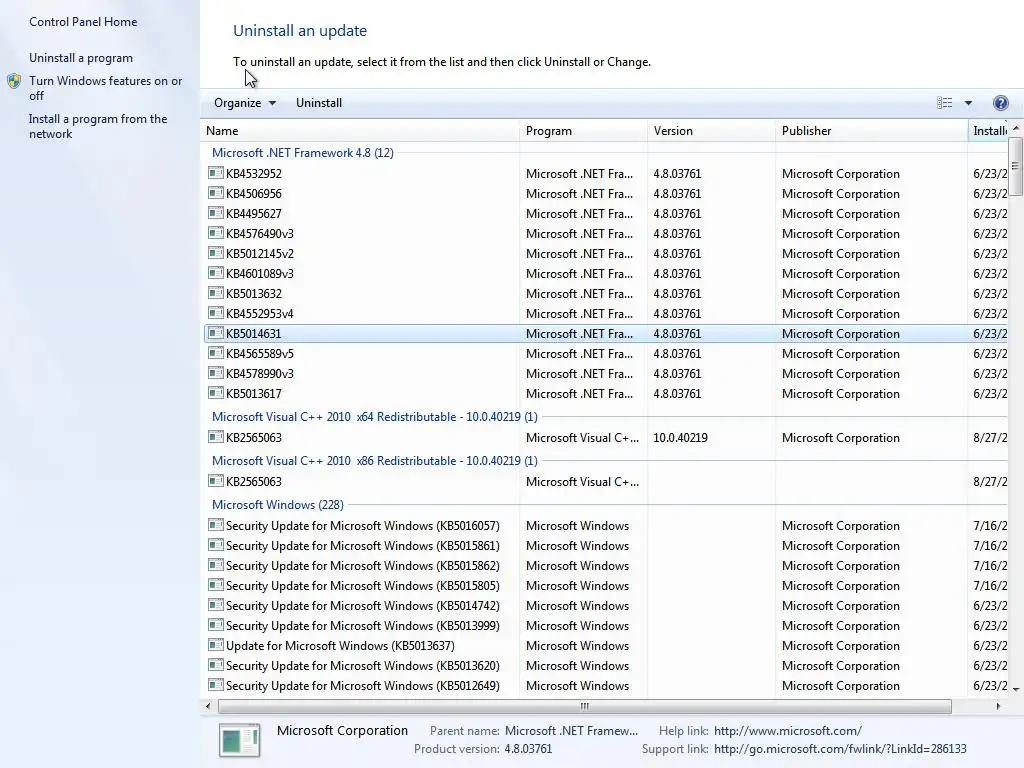Open the Uninstall a program link

coord(80,57)
